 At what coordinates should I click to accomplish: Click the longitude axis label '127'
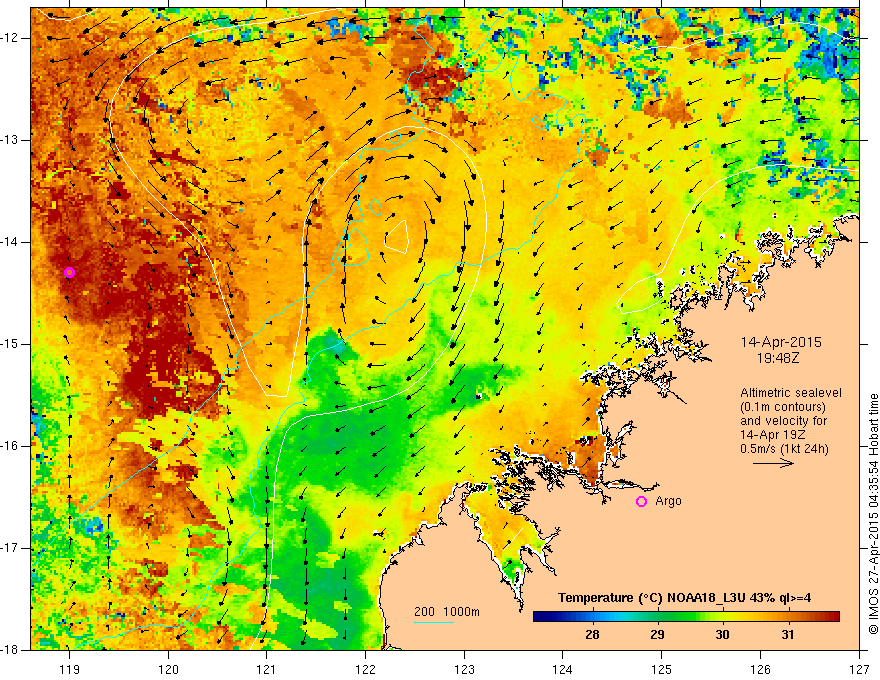pos(859,669)
